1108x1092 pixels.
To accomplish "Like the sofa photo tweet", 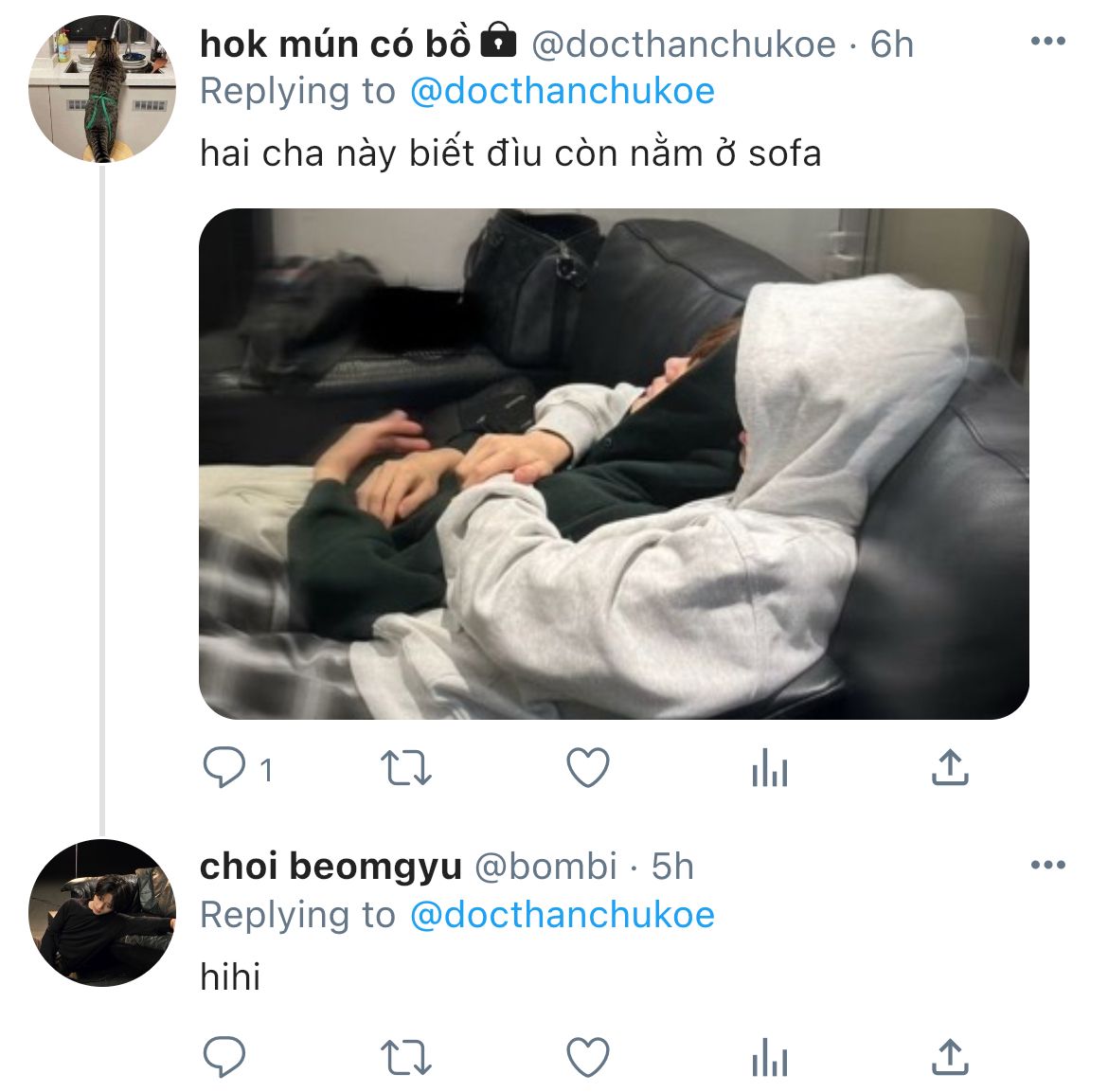I will tap(587, 768).
